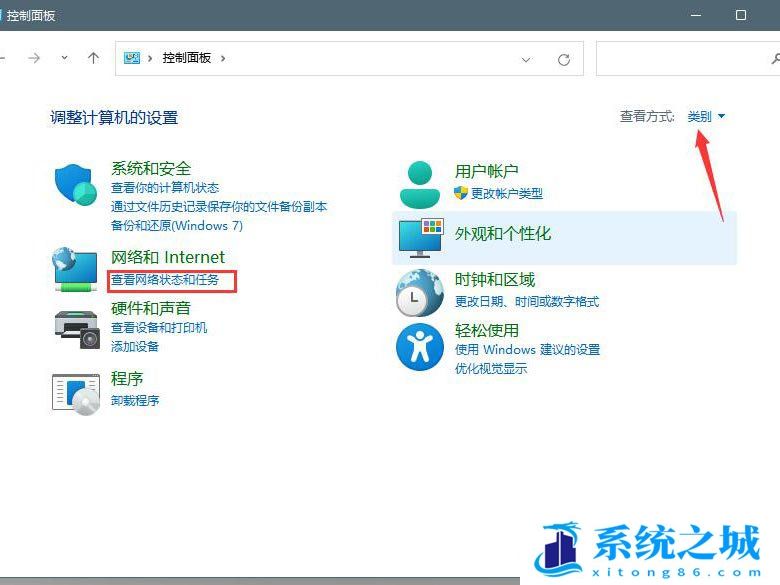Open 查看网络状态和任务 link
Image resolution: width=780 pixels, height=585 pixels.
point(165,280)
